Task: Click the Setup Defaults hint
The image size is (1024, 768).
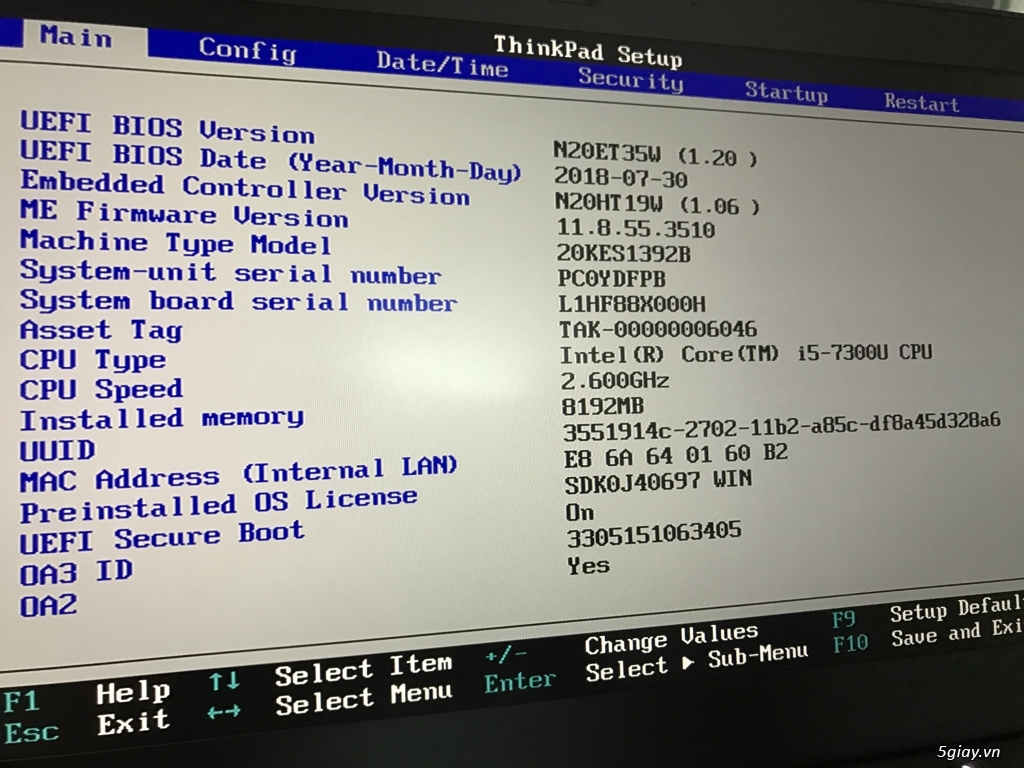Action: pyautogui.click(x=956, y=608)
